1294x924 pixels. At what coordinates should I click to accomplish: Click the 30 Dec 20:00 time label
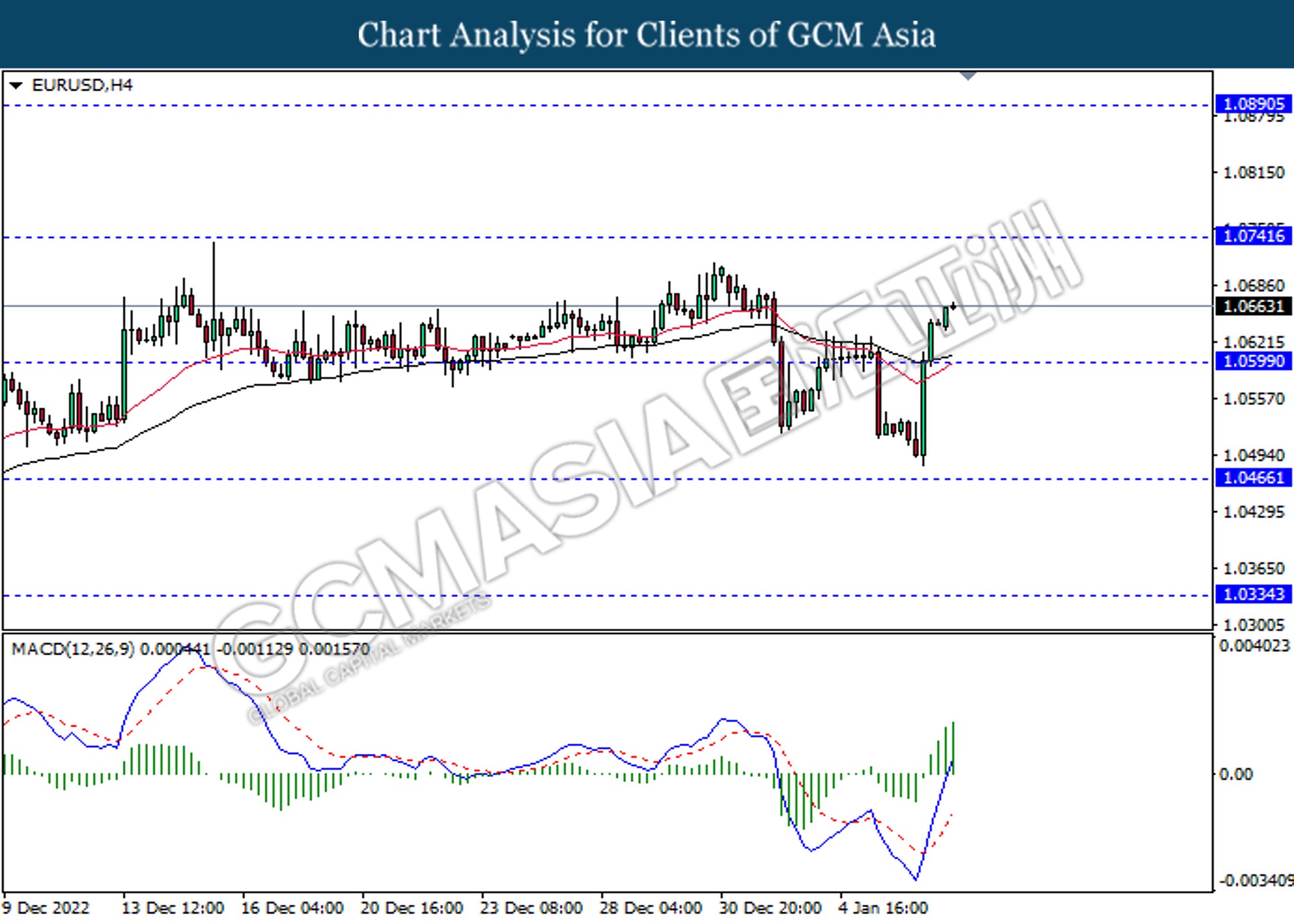coord(771,908)
